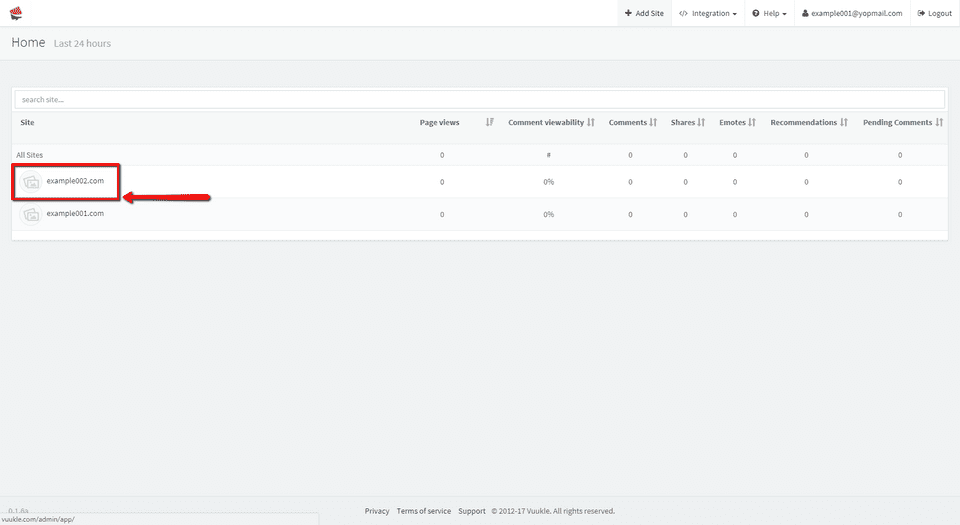Open the example001@yopmail.com account menu
960x525 pixels.
852,14
